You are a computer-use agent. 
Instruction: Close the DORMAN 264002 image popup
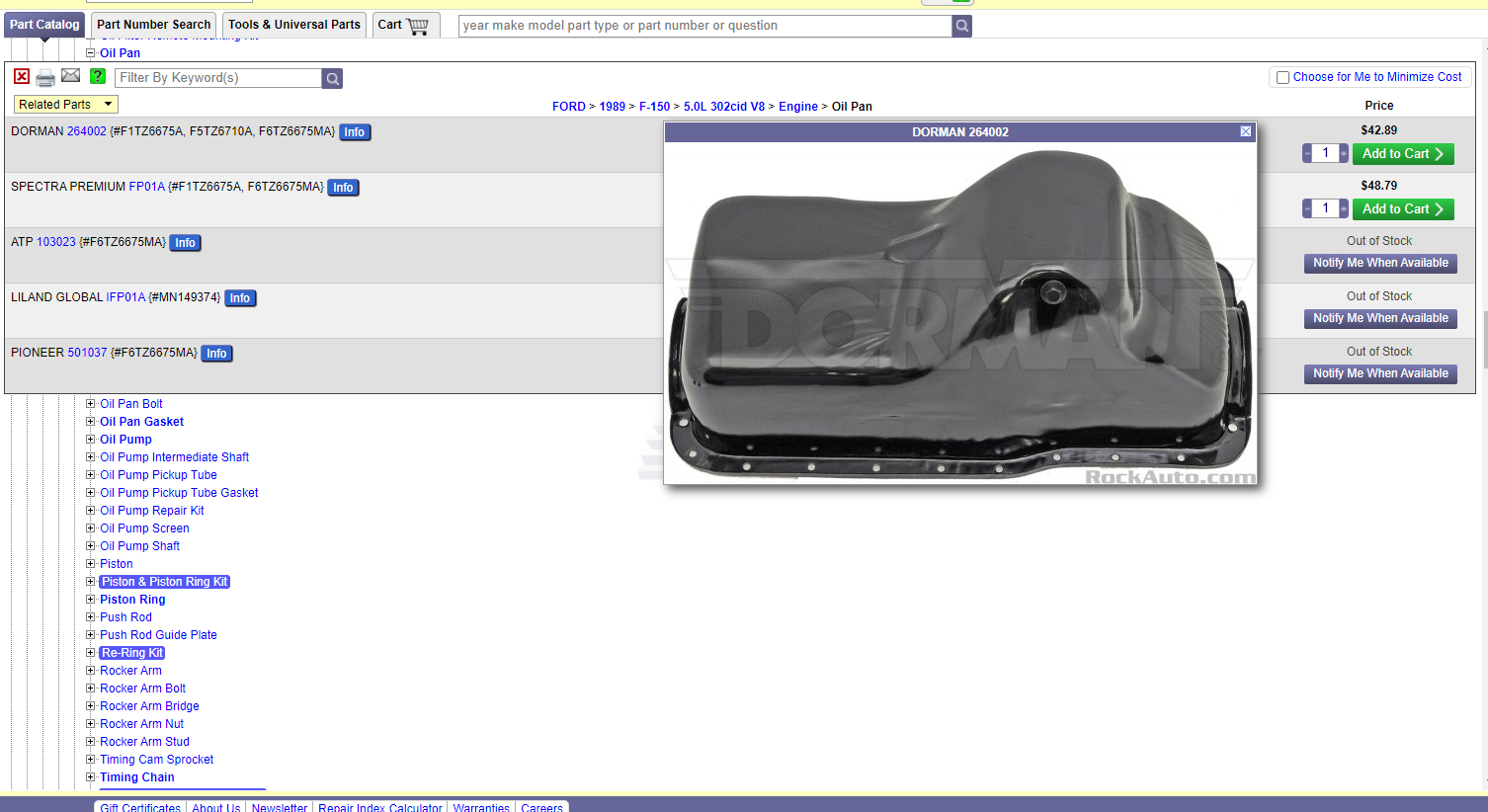click(x=1246, y=131)
